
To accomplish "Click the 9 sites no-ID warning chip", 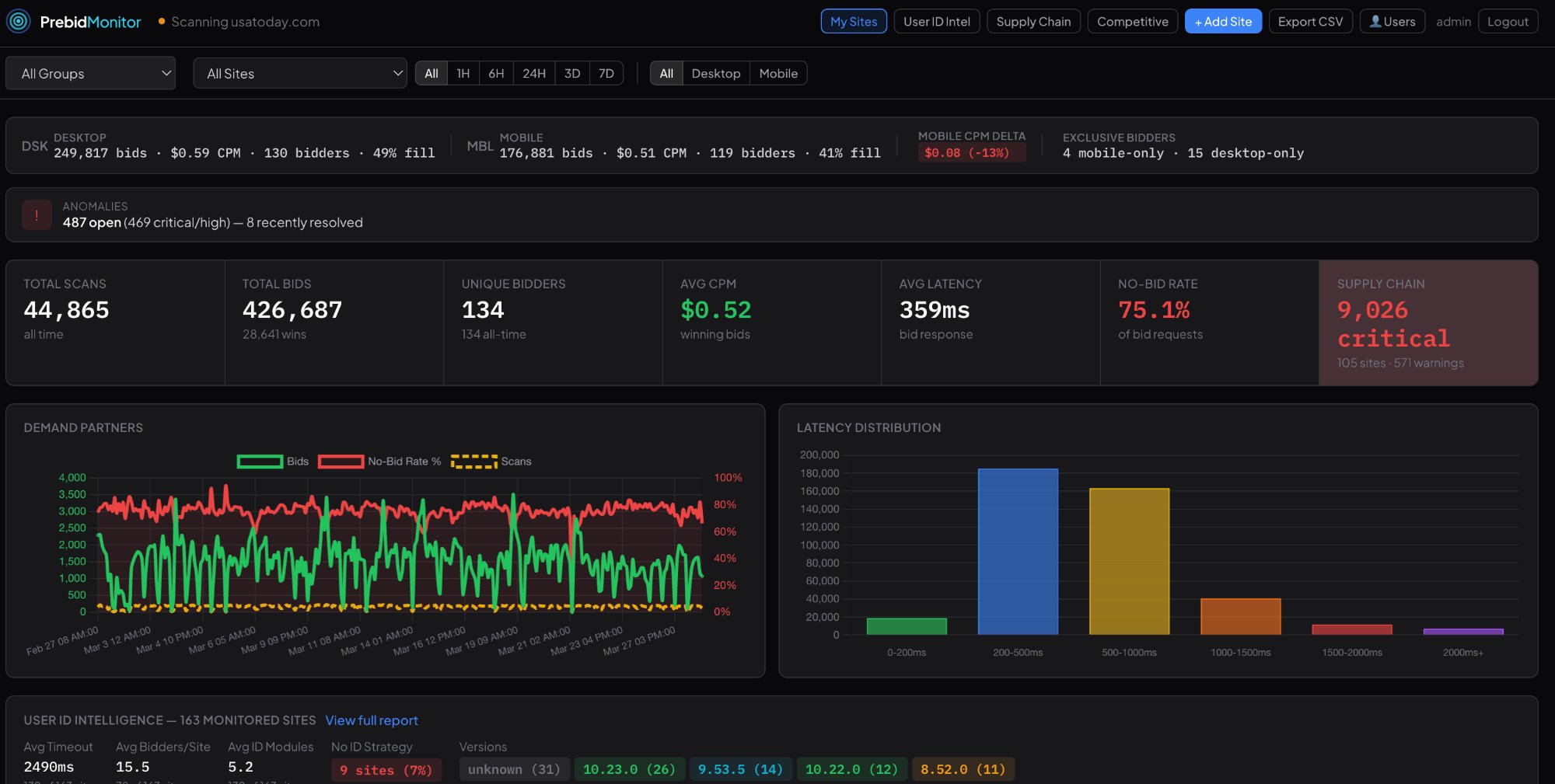I will (x=386, y=770).
